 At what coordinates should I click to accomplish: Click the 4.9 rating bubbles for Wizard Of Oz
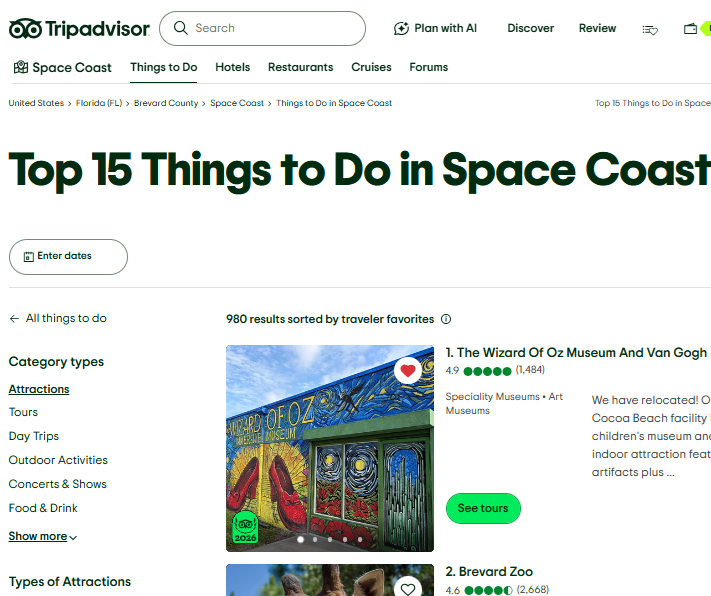pos(487,371)
